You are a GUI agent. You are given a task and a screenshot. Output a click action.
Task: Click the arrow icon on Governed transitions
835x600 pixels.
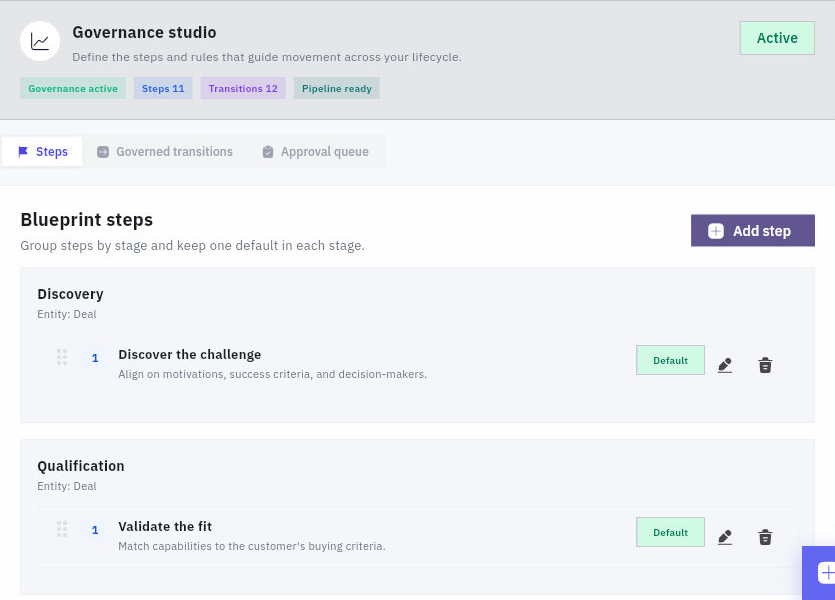pos(103,152)
